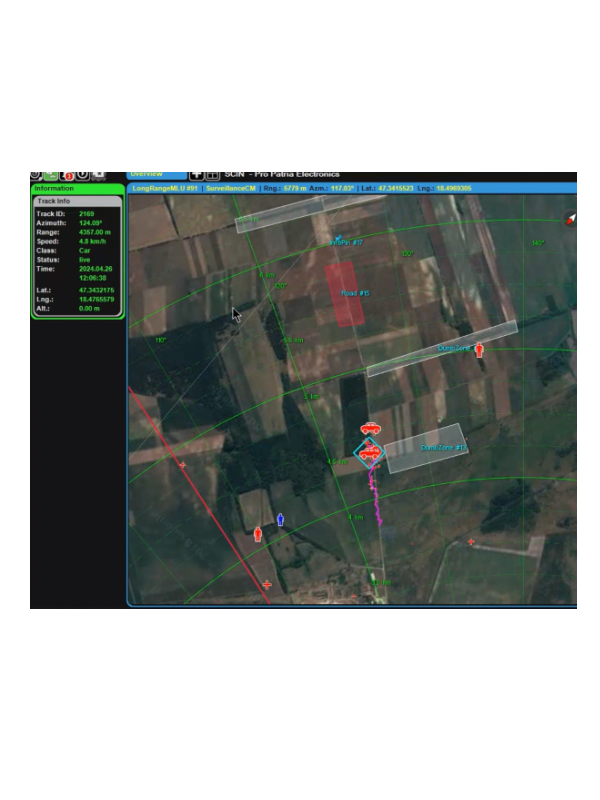Click the green toolbar icon at top left
The height and width of the screenshot is (800, 600).
coord(51,175)
